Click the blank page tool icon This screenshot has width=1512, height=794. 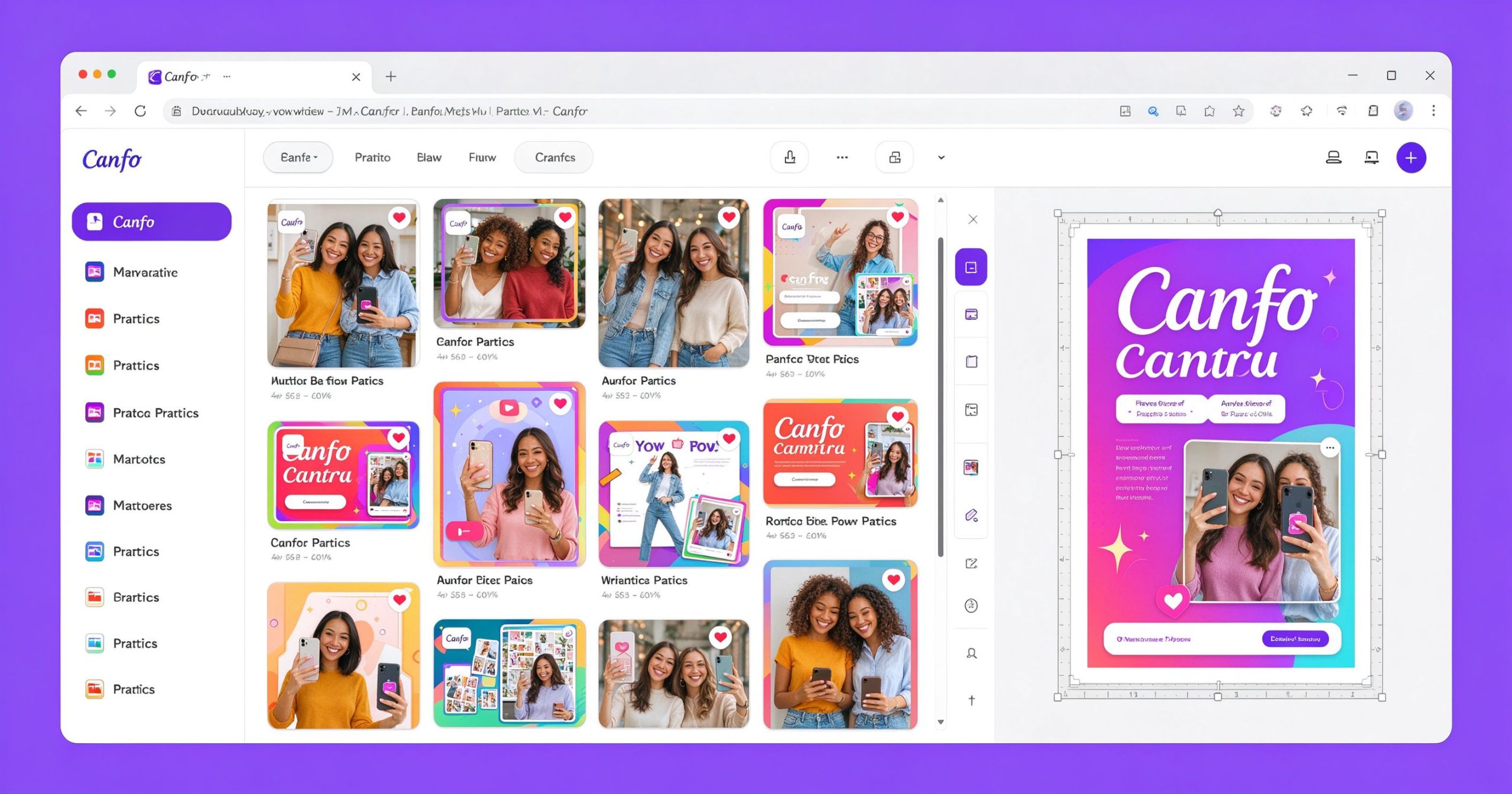pos(971,362)
